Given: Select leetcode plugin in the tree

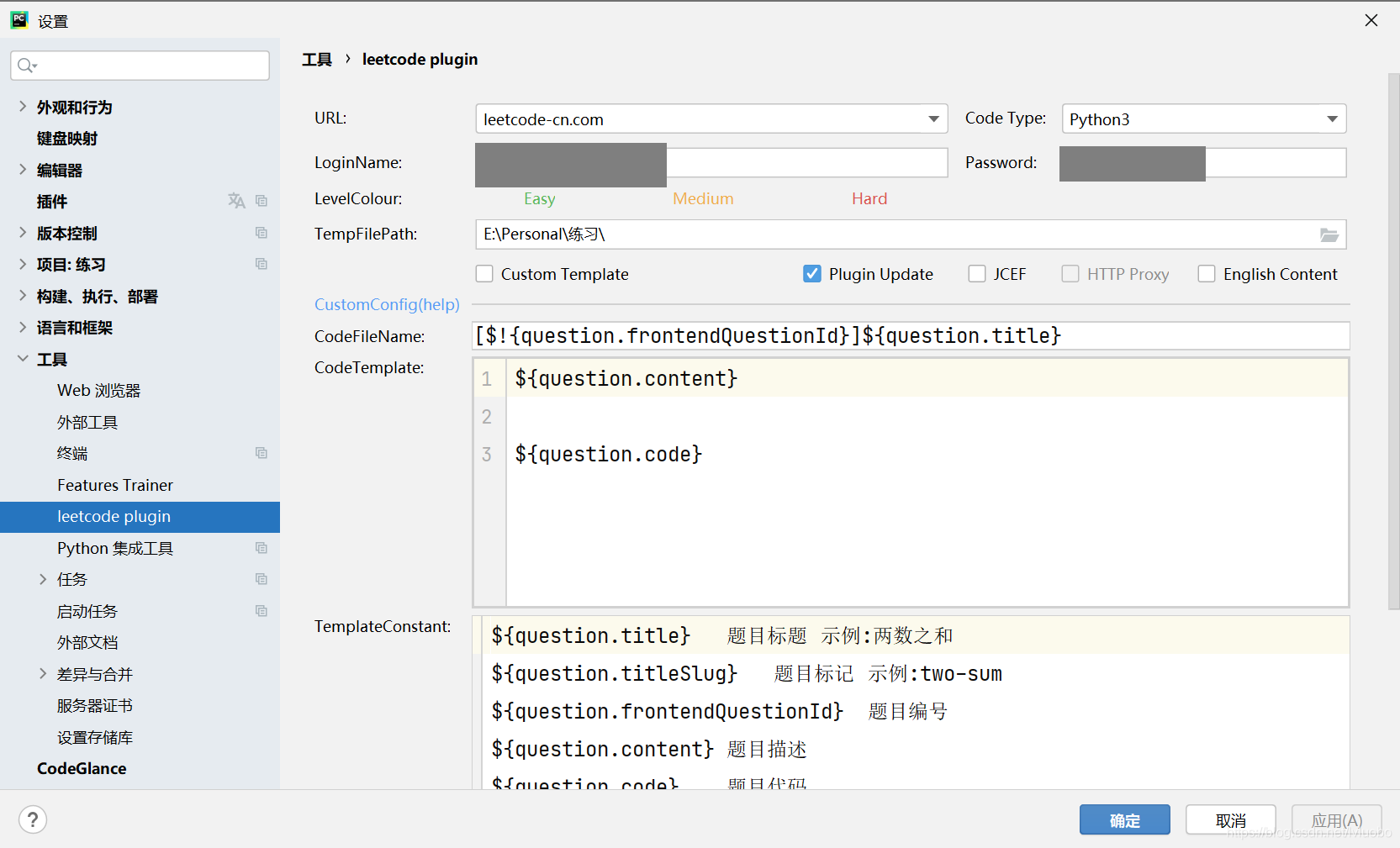Looking at the screenshot, I should click(140, 517).
